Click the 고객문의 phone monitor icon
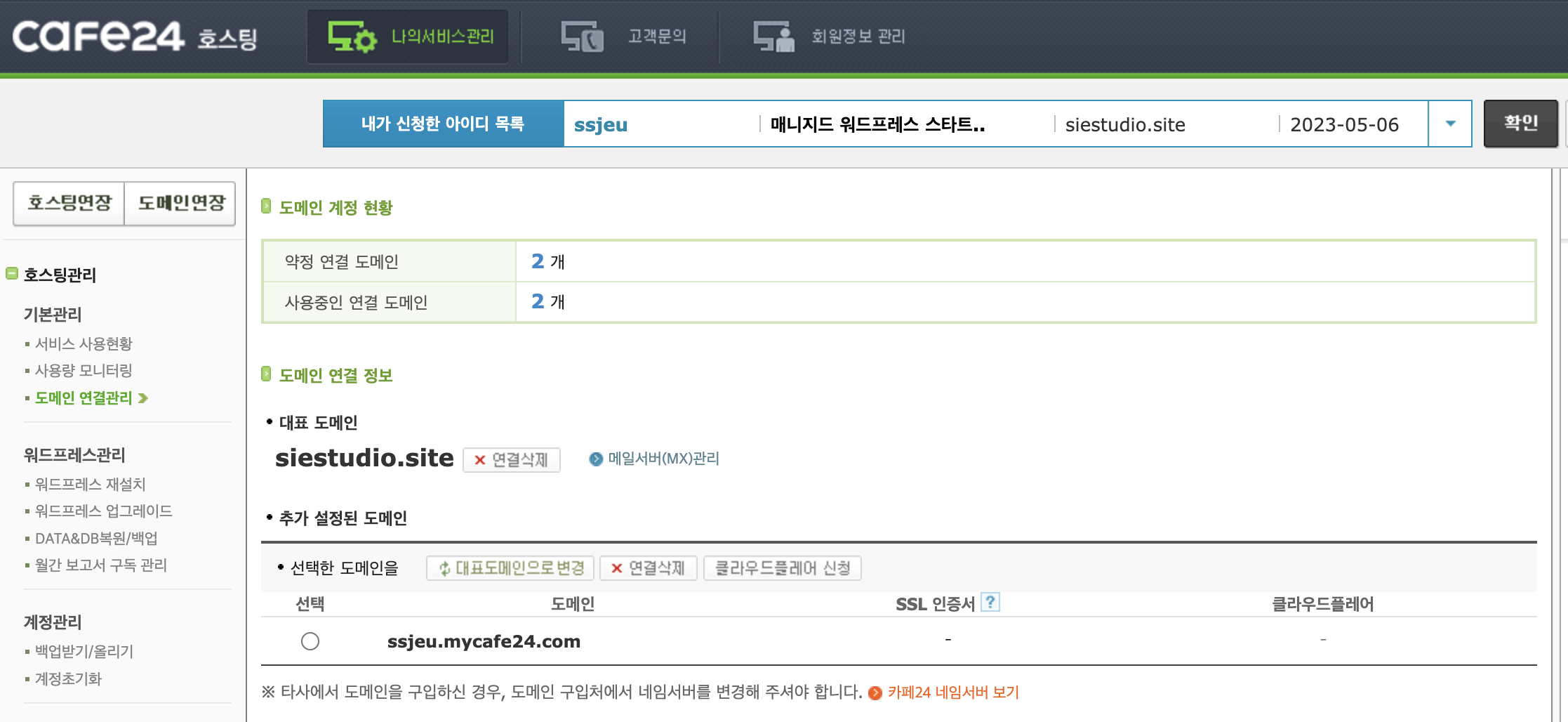The height and width of the screenshot is (722, 1568). point(582,37)
